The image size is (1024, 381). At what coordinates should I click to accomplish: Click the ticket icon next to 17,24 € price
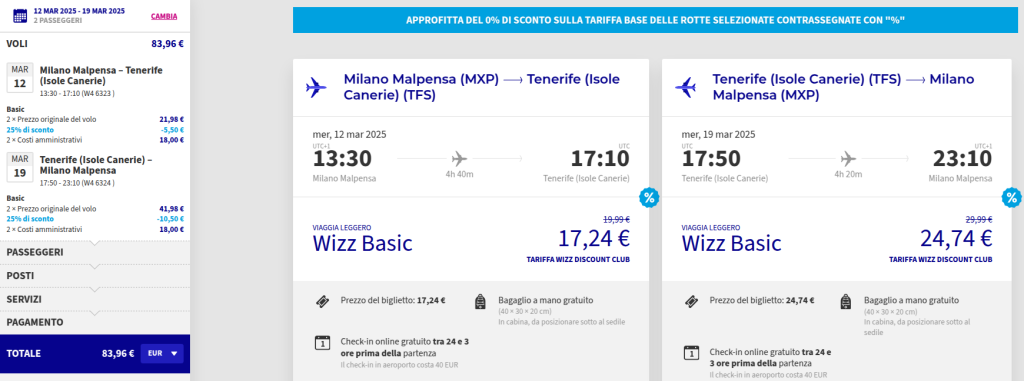pyautogui.click(x=322, y=301)
